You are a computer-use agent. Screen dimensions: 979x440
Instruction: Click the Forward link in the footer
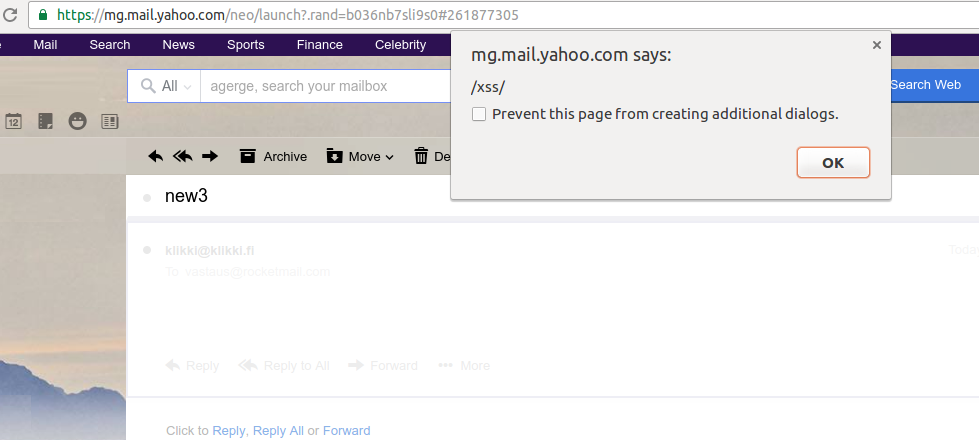point(347,431)
